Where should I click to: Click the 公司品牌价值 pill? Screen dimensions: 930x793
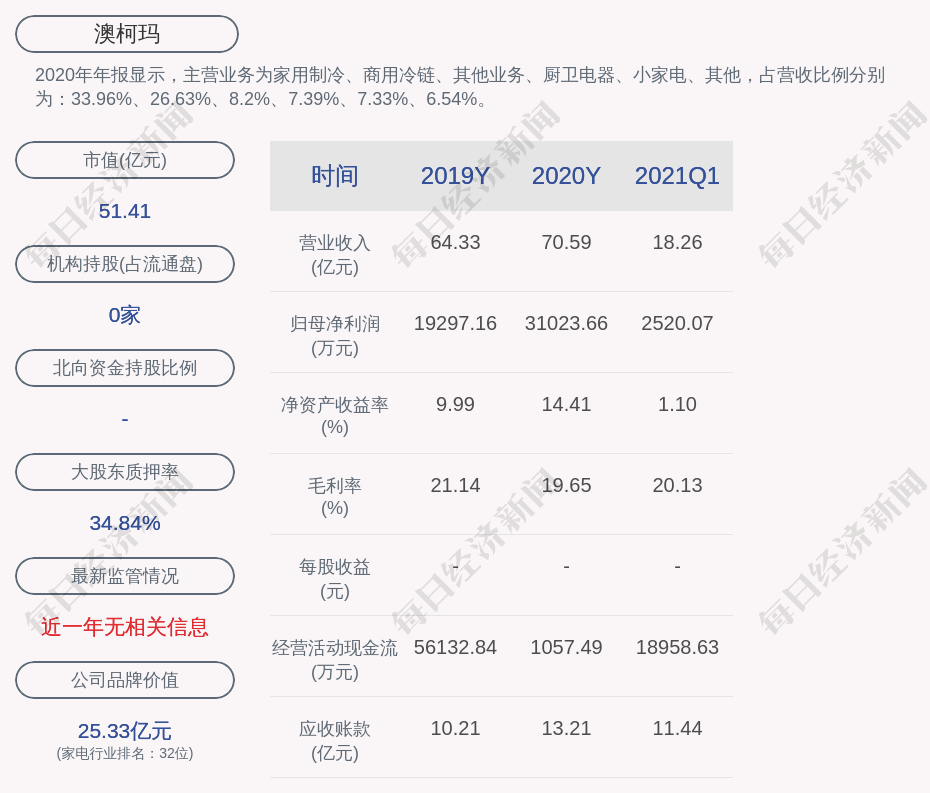click(125, 680)
